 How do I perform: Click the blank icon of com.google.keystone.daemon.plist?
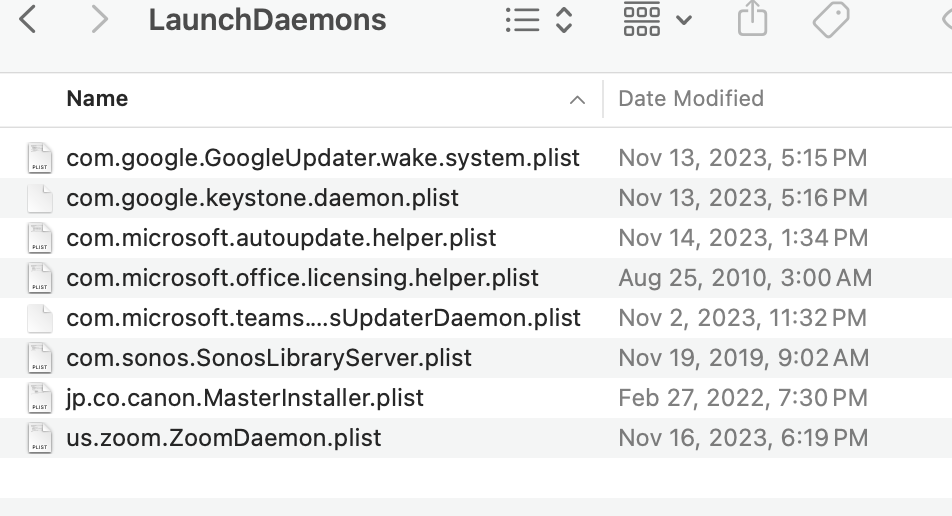tap(40, 198)
